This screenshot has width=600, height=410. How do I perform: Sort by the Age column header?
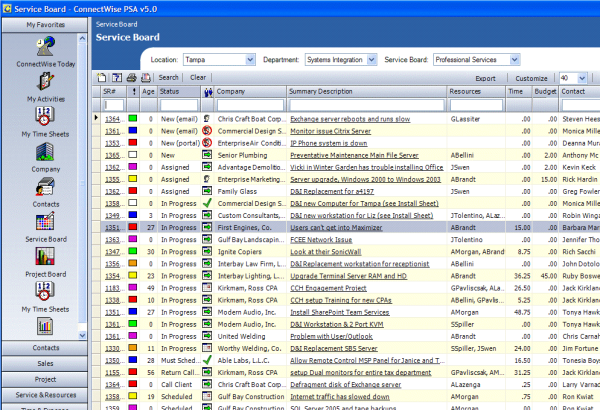(x=148, y=92)
